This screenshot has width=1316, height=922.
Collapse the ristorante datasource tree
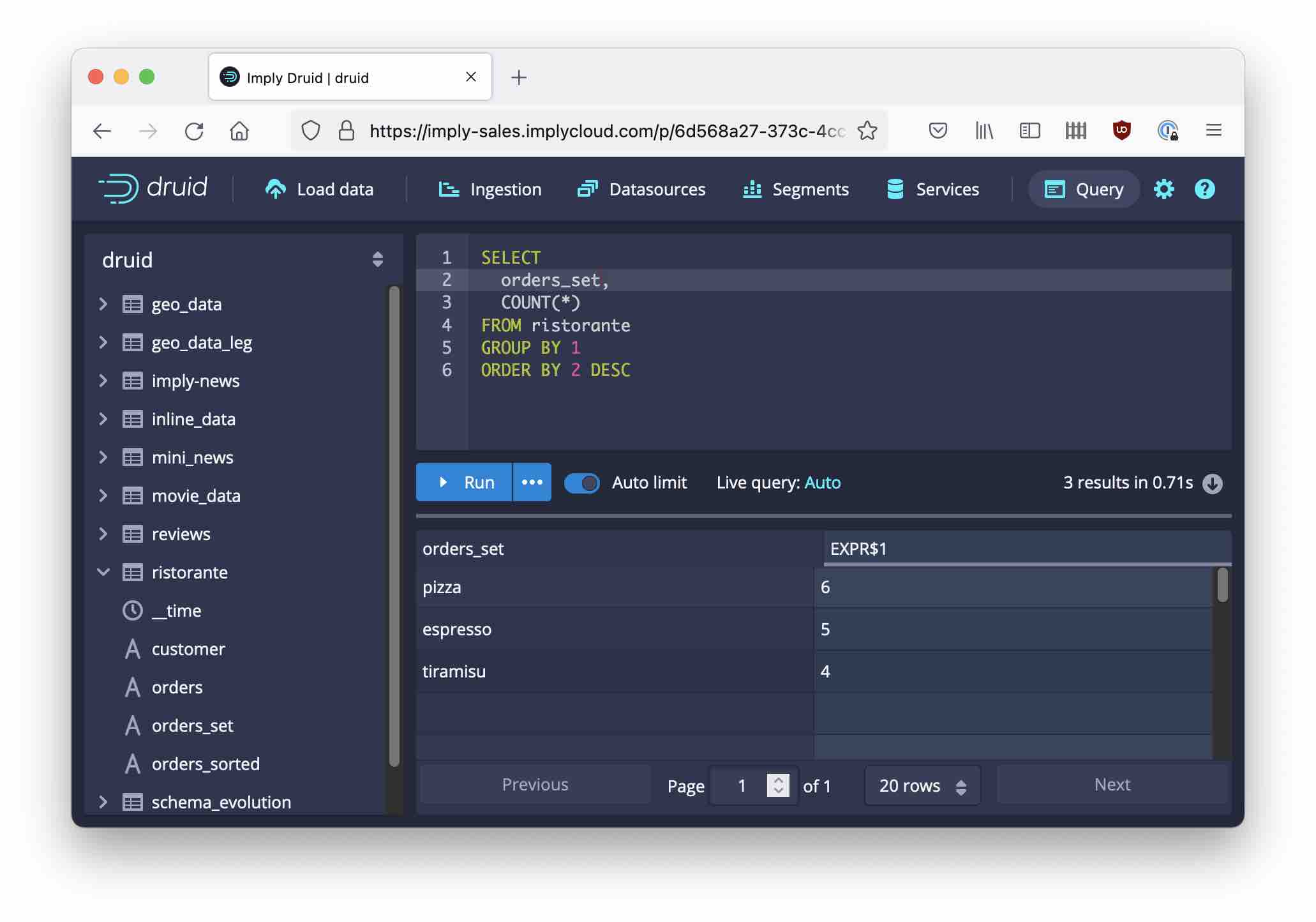103,572
